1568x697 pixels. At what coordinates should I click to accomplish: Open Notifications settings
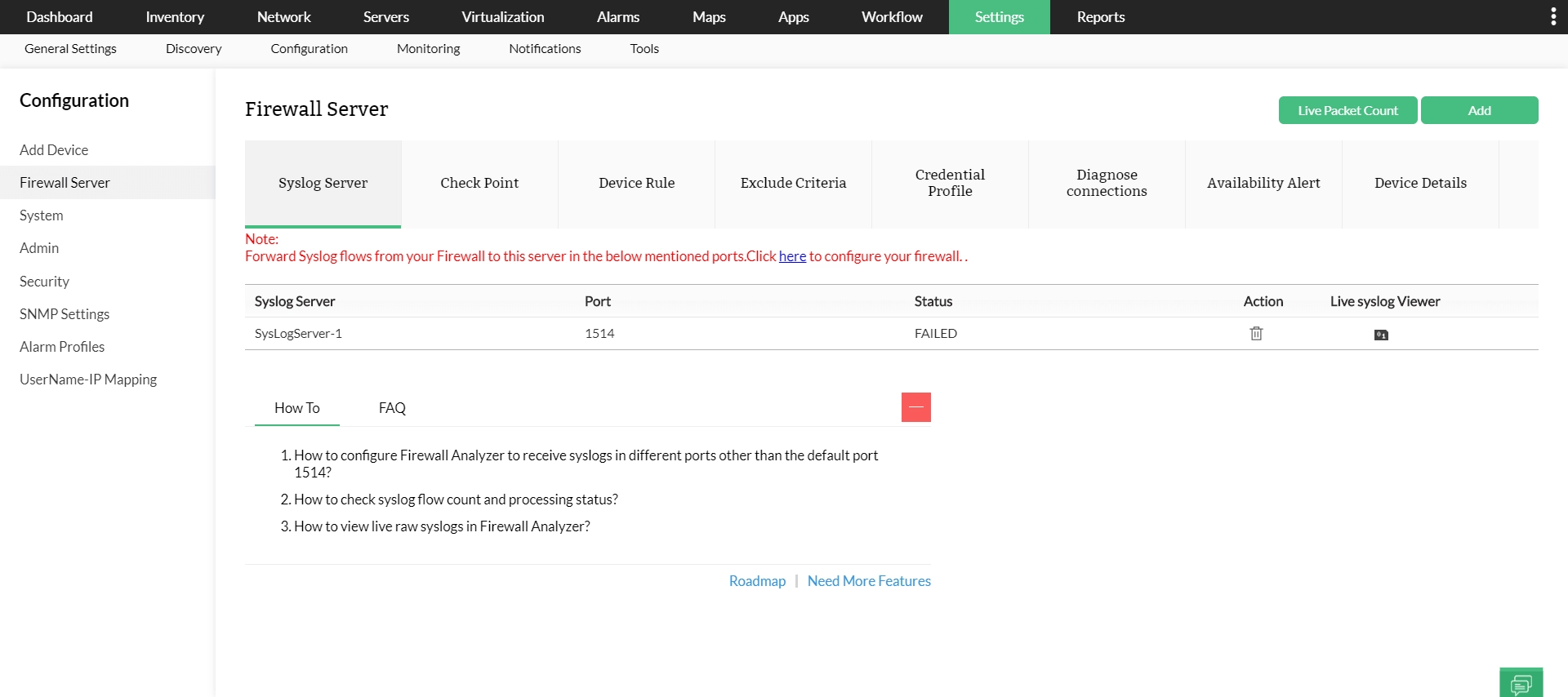tap(545, 49)
